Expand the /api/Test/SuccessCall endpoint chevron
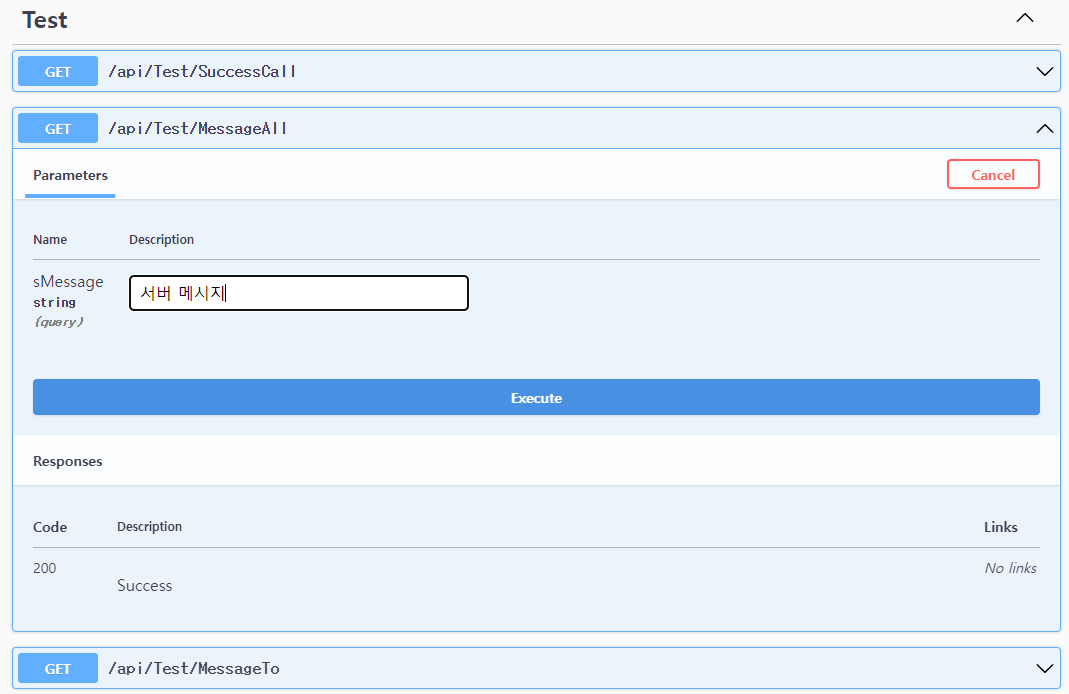This screenshot has width=1069, height=694. pyautogui.click(x=1043, y=71)
